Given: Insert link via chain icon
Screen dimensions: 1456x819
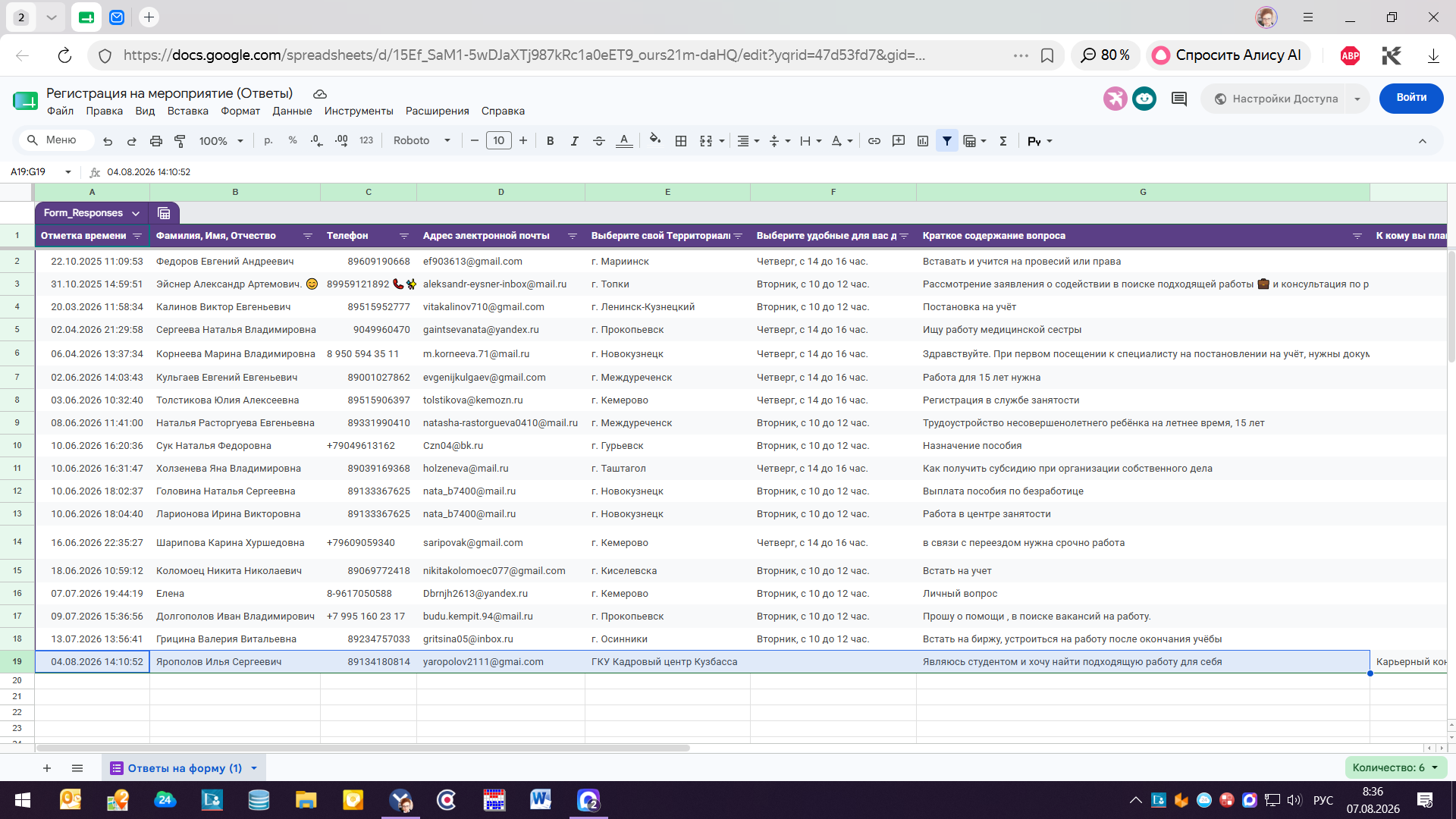Looking at the screenshot, I should [874, 141].
